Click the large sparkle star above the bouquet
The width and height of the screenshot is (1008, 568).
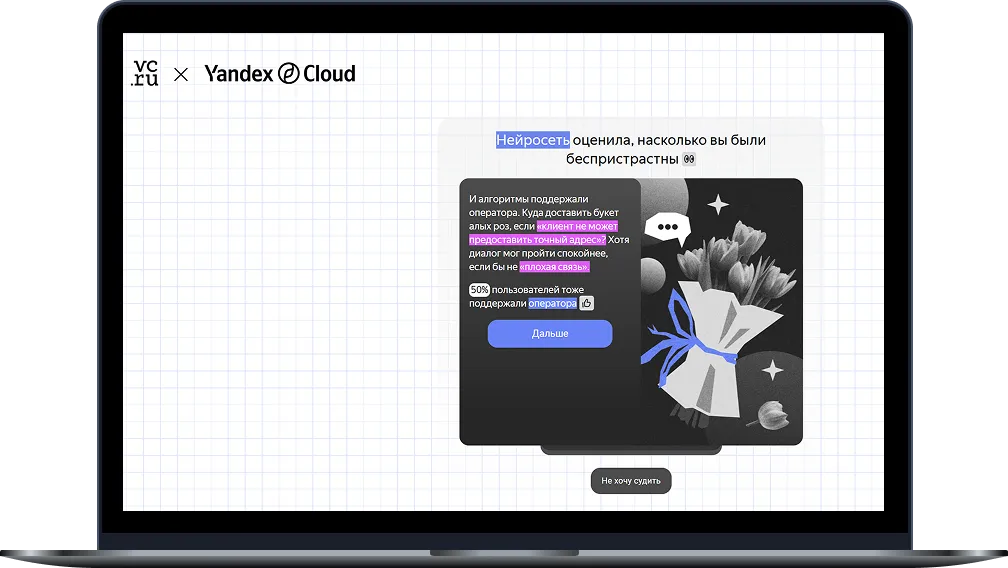(717, 205)
